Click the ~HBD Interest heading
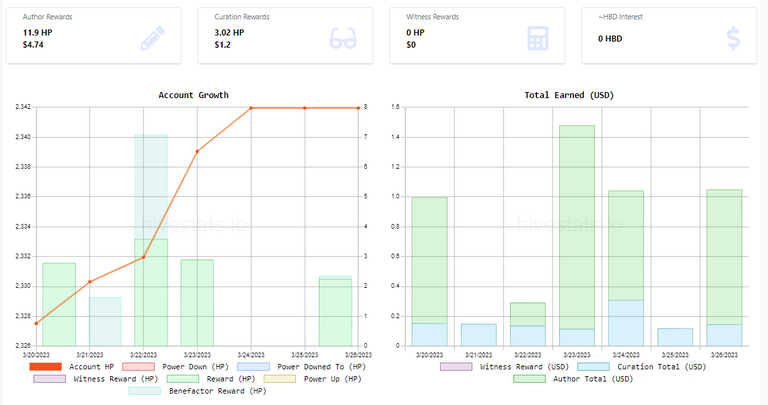This screenshot has height=405, width=768. click(620, 17)
